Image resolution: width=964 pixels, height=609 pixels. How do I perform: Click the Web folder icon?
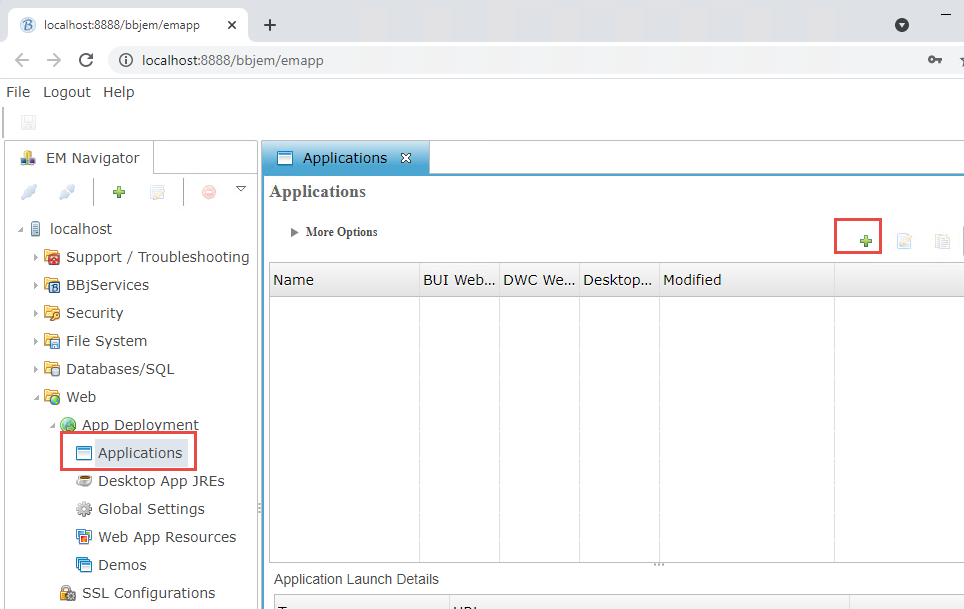tap(52, 397)
